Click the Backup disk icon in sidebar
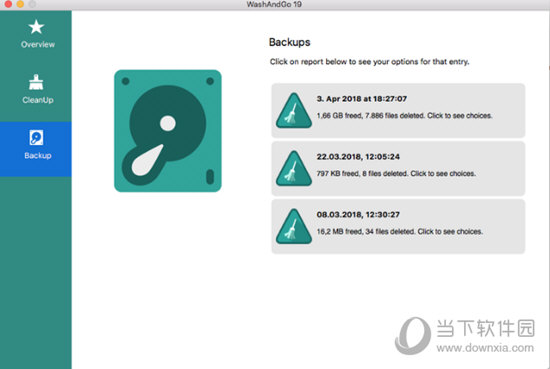550x369 pixels. [36, 137]
